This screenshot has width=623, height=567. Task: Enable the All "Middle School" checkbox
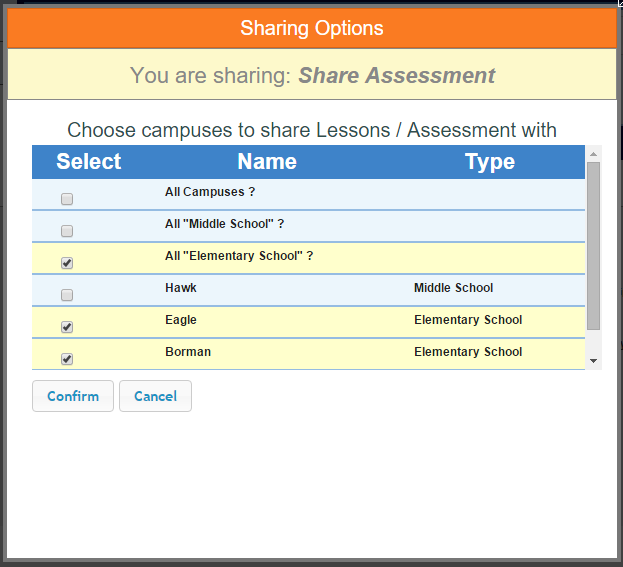67,231
